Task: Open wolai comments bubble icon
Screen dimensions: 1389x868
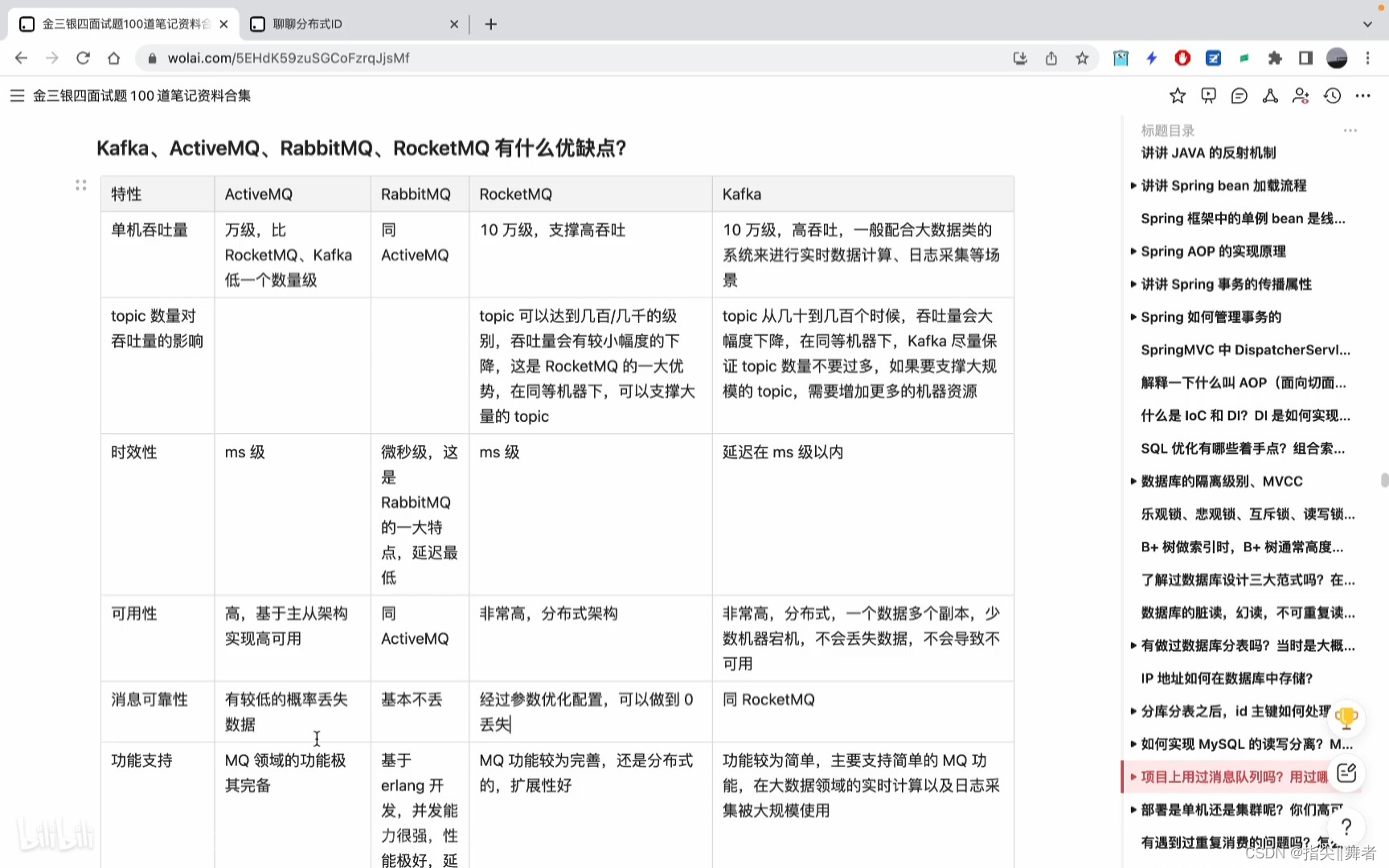Action: click(x=1239, y=96)
